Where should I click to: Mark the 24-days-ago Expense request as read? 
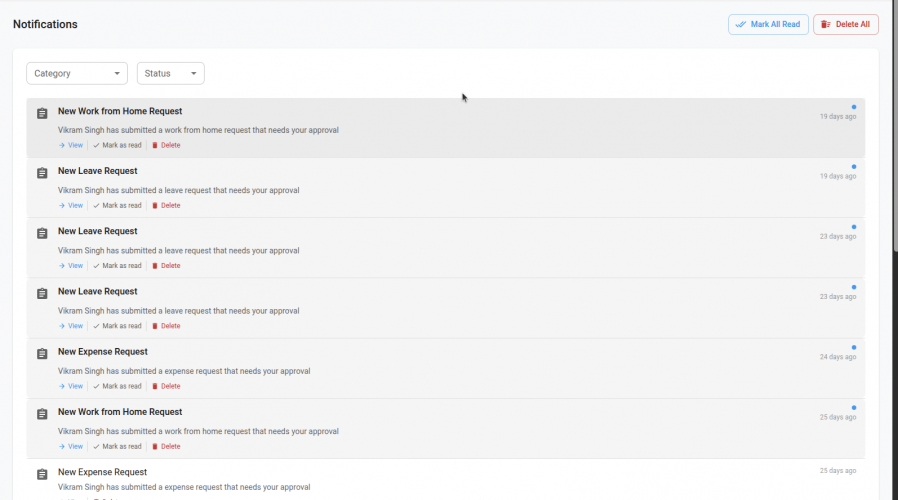tap(117, 387)
